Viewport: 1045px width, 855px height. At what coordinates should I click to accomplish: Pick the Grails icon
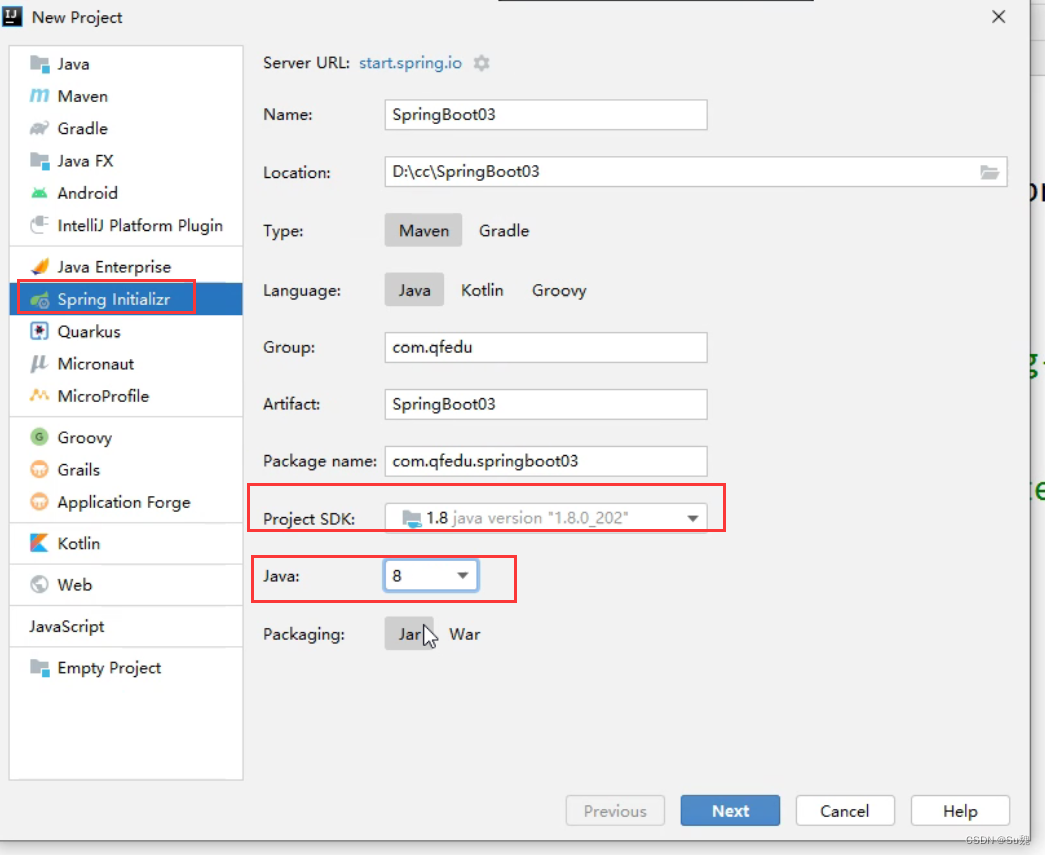[x=39, y=470]
